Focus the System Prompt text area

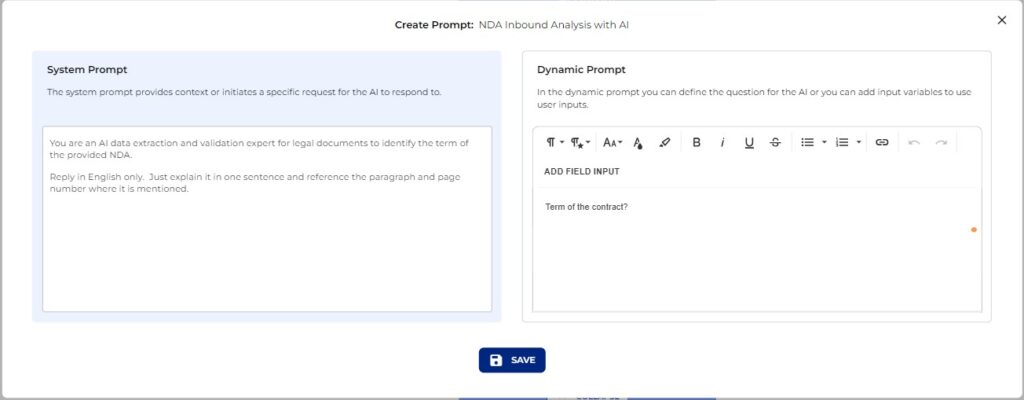pyautogui.click(x=267, y=219)
